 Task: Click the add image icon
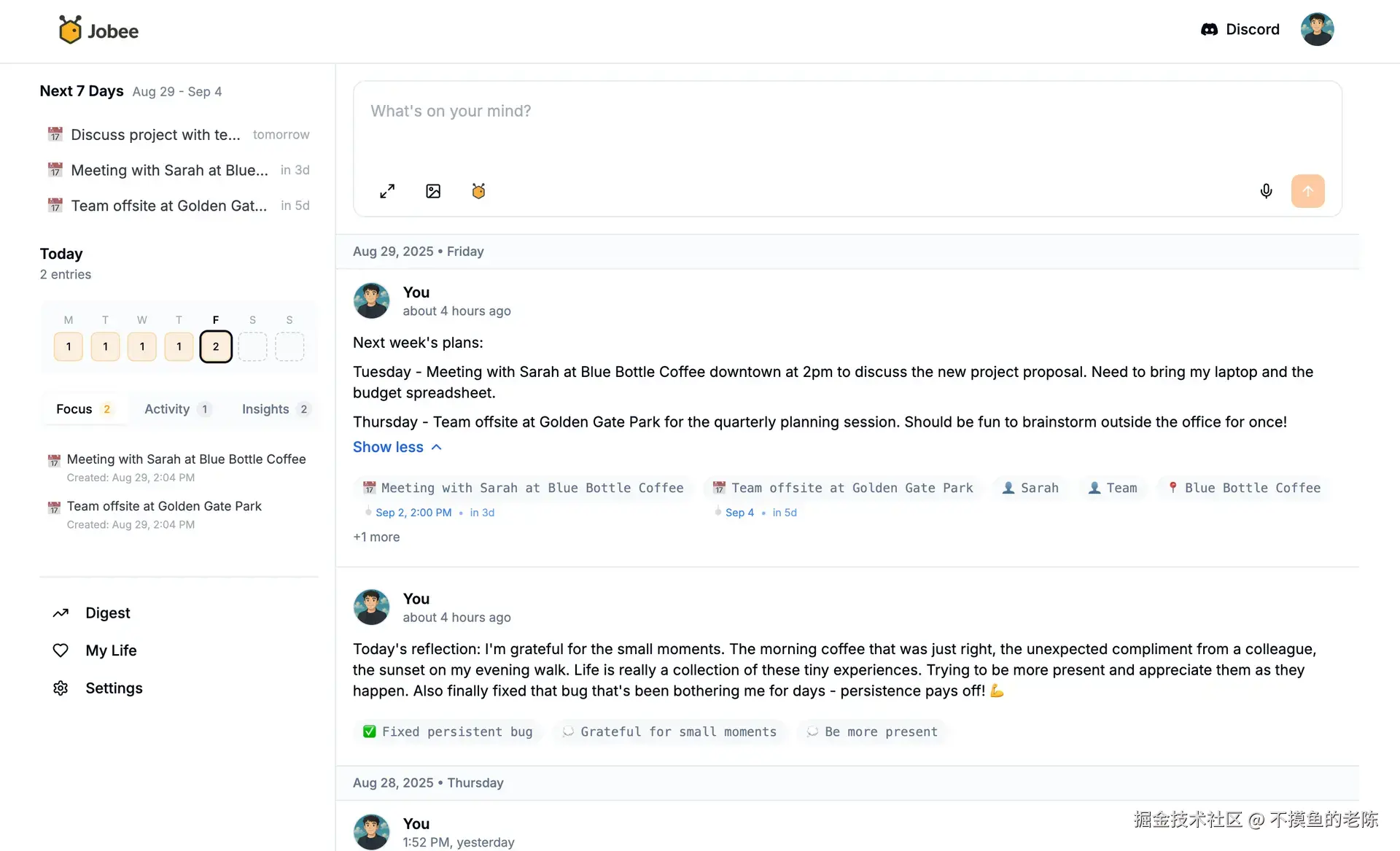(x=433, y=191)
